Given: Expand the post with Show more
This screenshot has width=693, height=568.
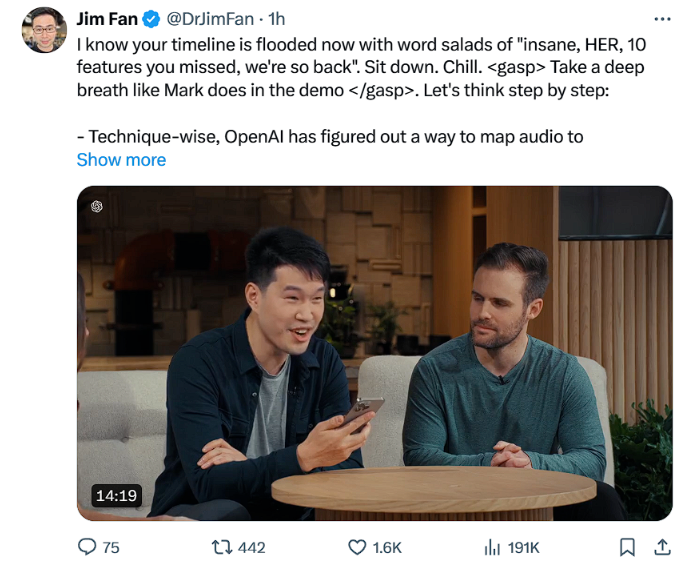Looking at the screenshot, I should tap(121, 160).
